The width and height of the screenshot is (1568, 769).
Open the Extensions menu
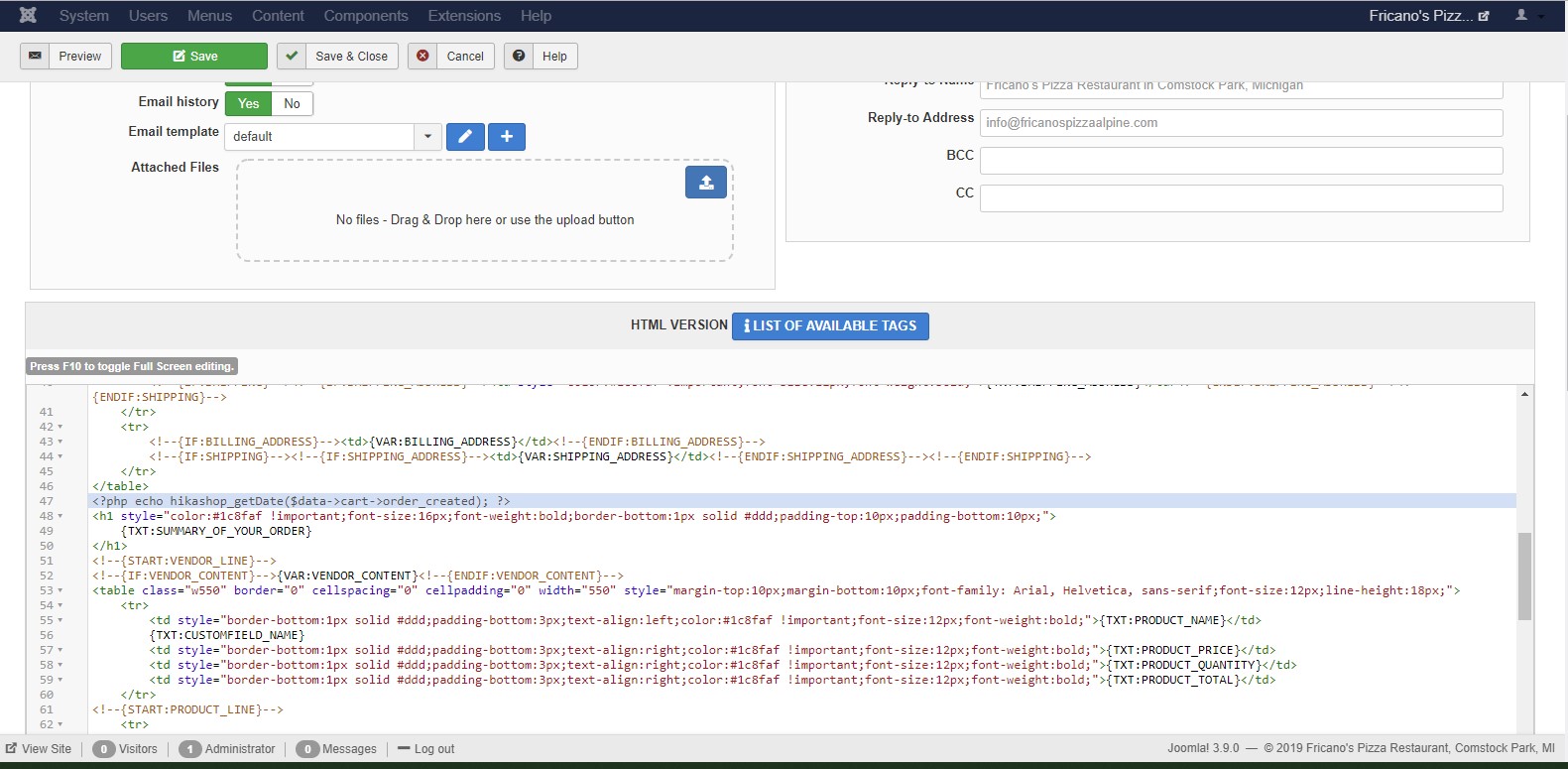click(464, 16)
